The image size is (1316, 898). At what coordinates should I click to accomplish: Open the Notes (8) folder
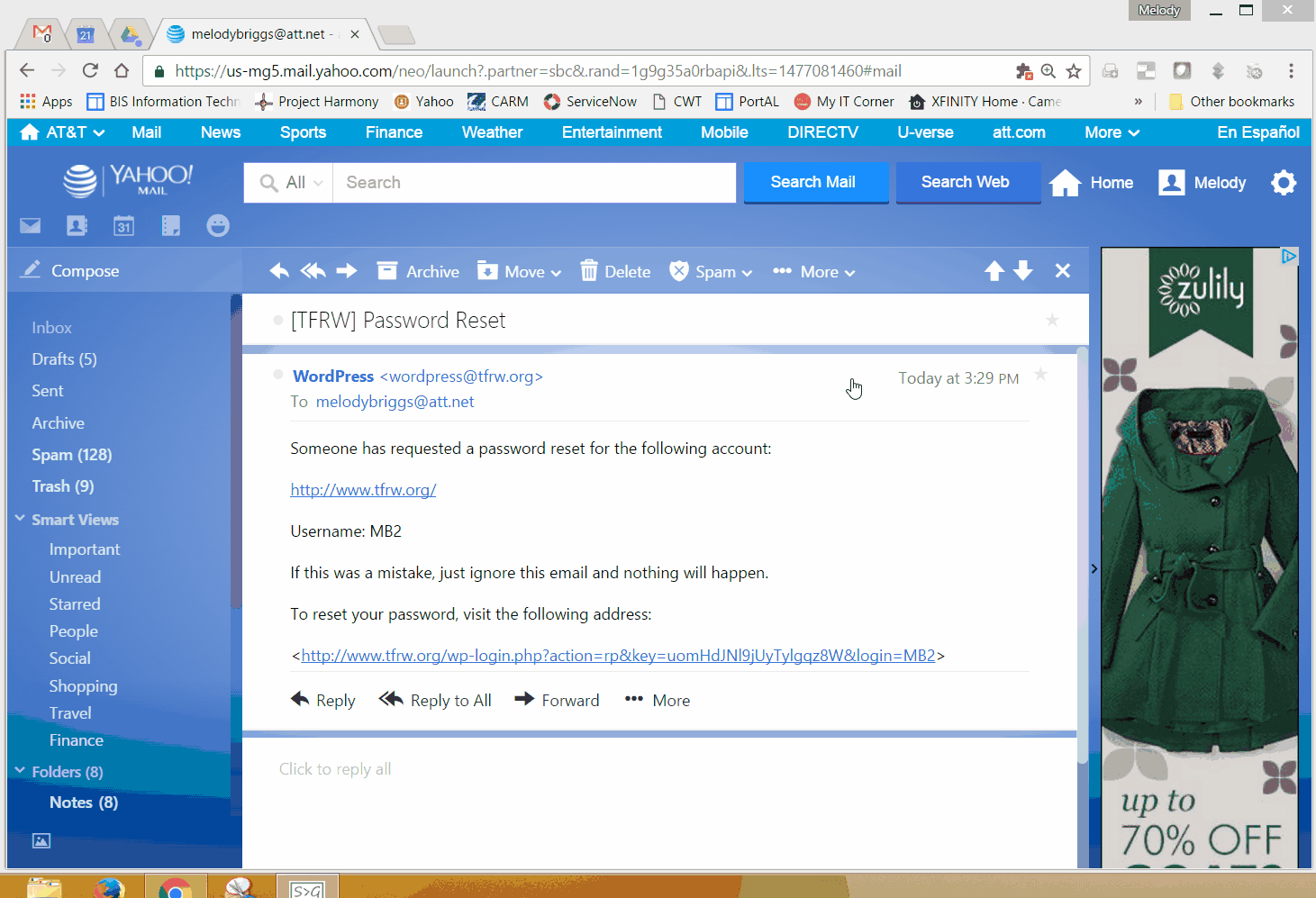pos(84,803)
